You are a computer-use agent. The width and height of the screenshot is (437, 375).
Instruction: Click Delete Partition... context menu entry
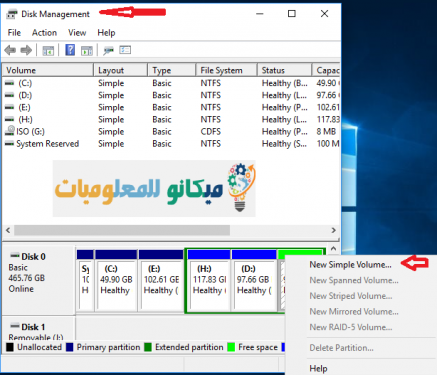(341, 348)
